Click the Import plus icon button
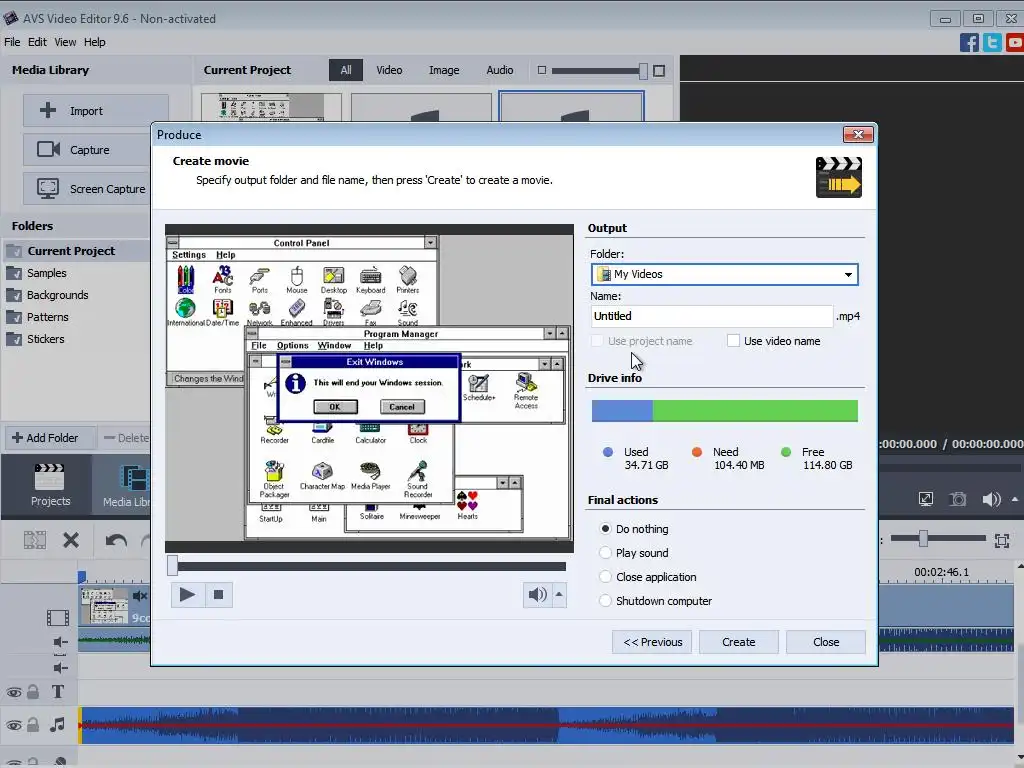Viewport: 1024px width, 768px height. tap(96, 111)
